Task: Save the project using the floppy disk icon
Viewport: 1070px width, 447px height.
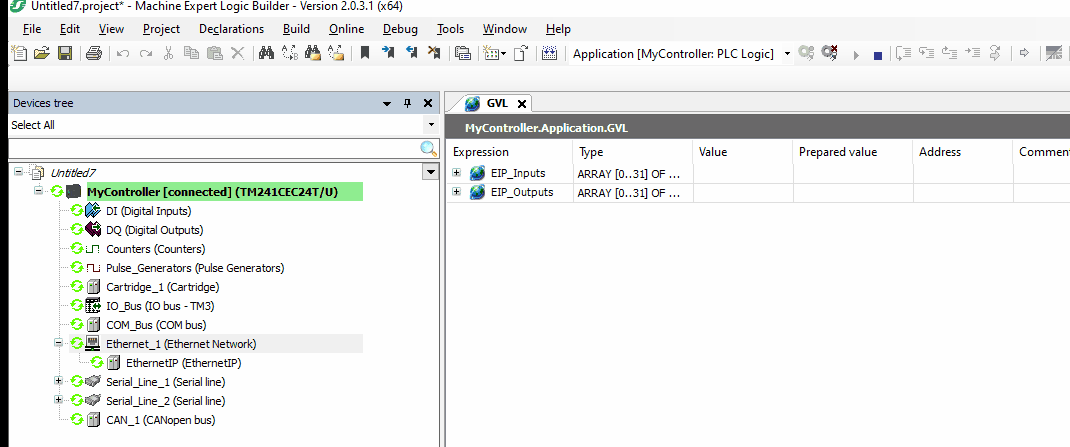Action: 65,53
